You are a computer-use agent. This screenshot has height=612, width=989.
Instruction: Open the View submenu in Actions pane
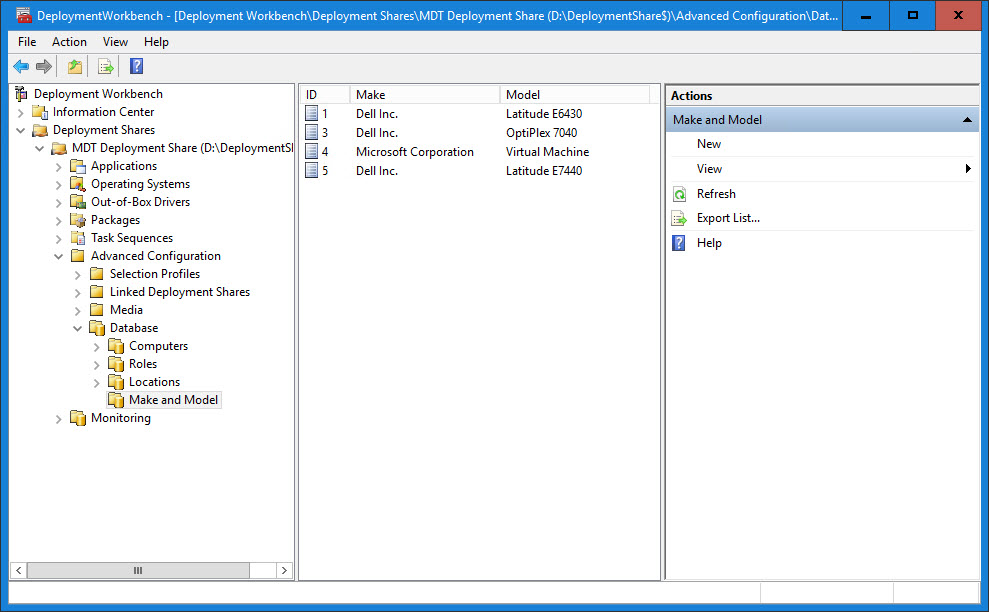click(x=709, y=169)
